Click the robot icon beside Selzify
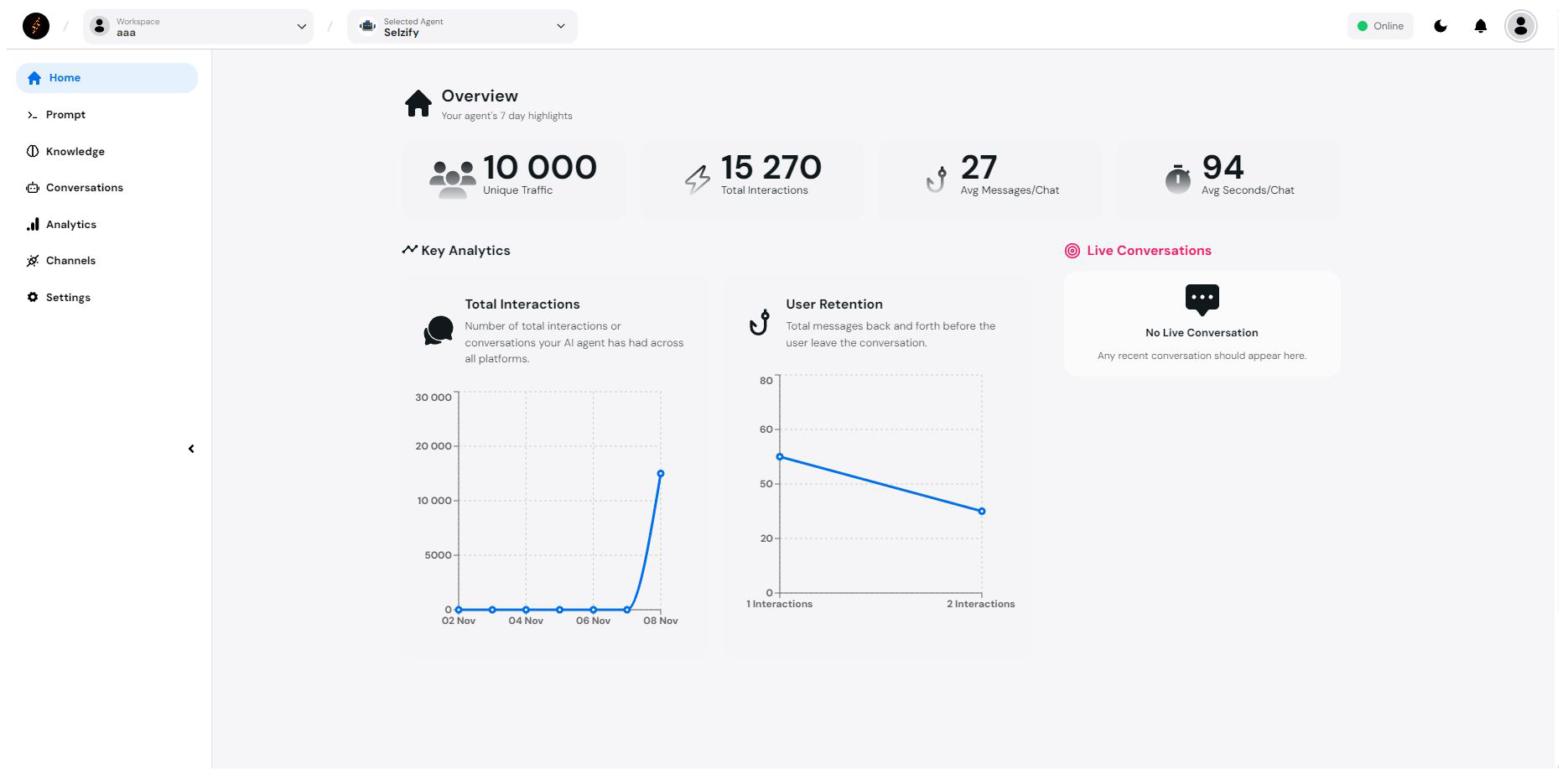 (x=367, y=26)
